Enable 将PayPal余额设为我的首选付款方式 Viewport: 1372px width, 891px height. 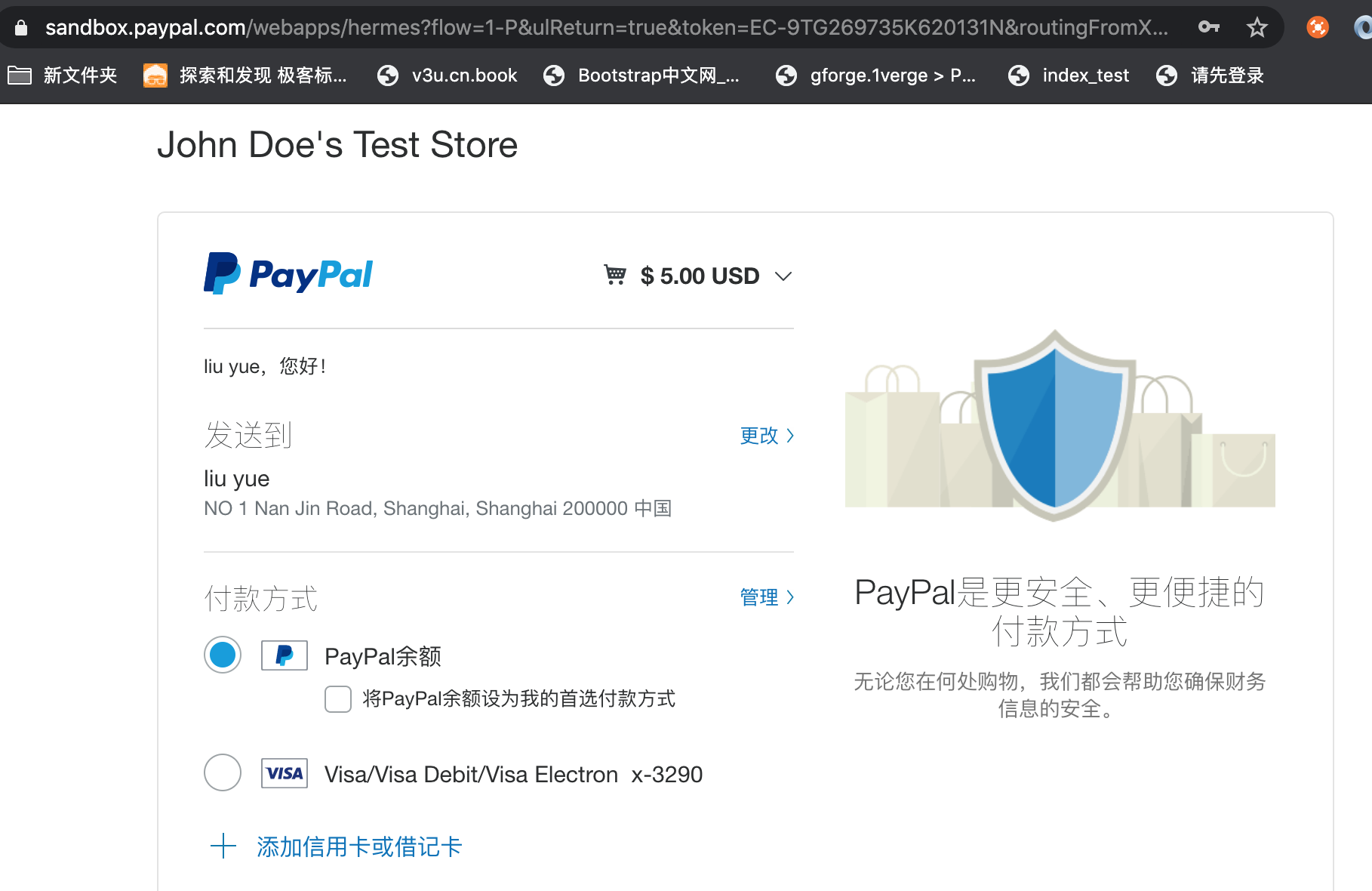click(x=337, y=699)
